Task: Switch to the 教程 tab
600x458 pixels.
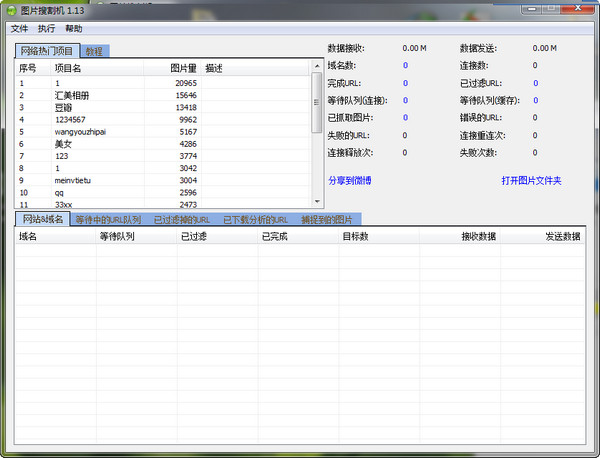Action: 95,51
